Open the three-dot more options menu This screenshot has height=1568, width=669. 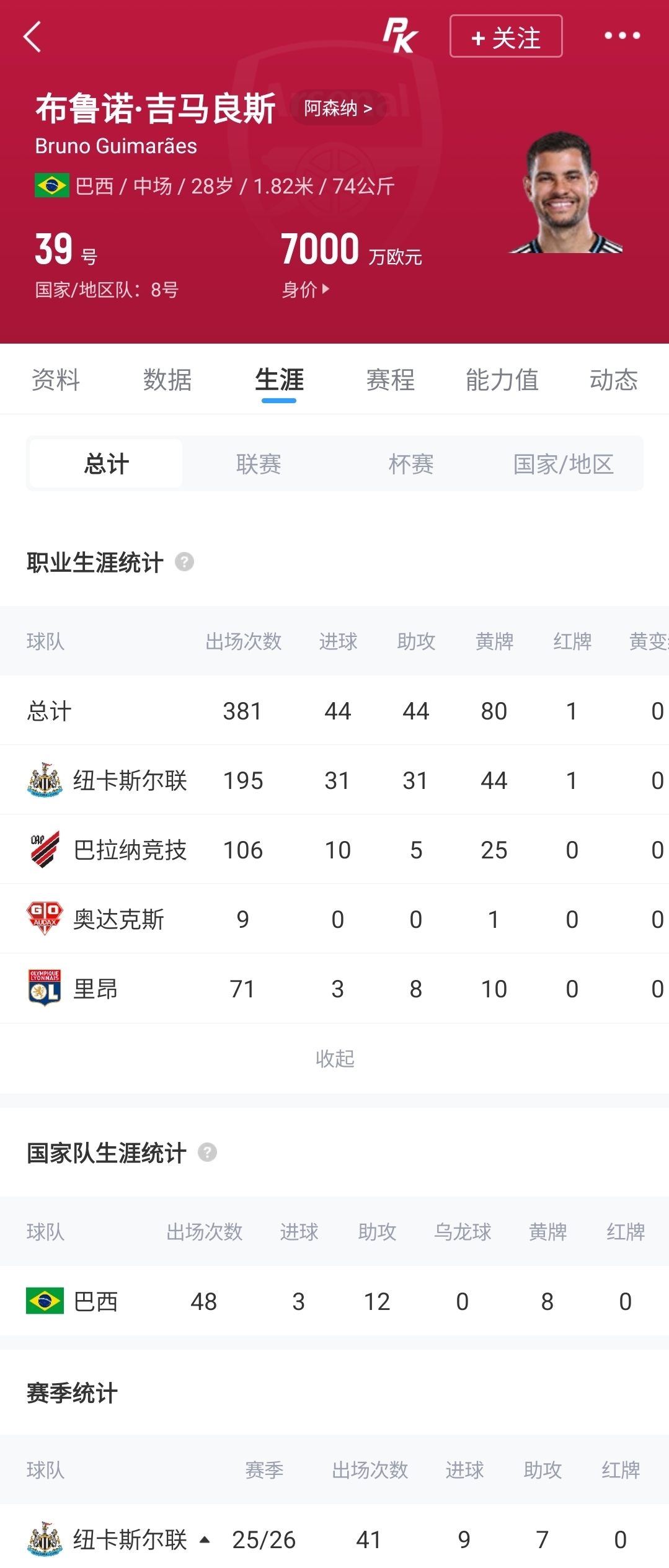pos(622,36)
